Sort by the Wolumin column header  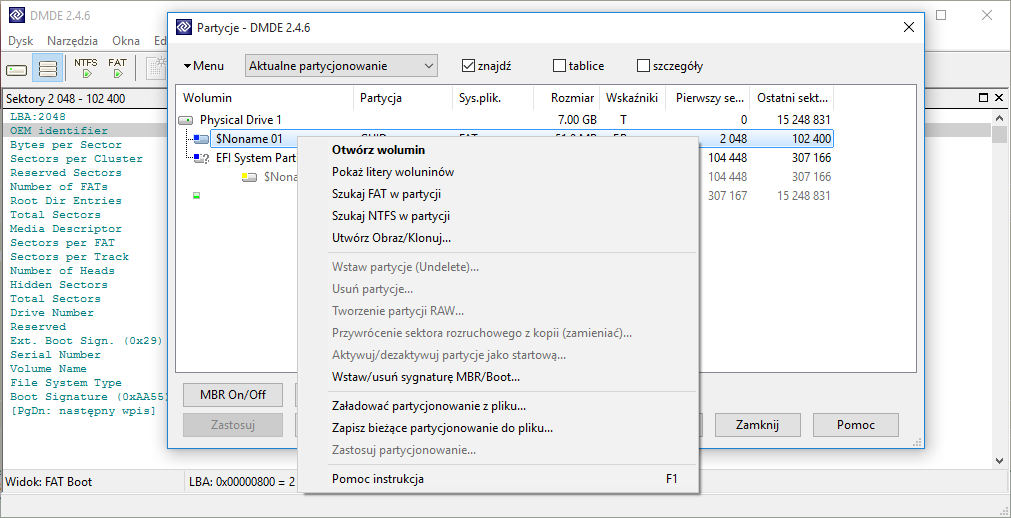coord(264,98)
